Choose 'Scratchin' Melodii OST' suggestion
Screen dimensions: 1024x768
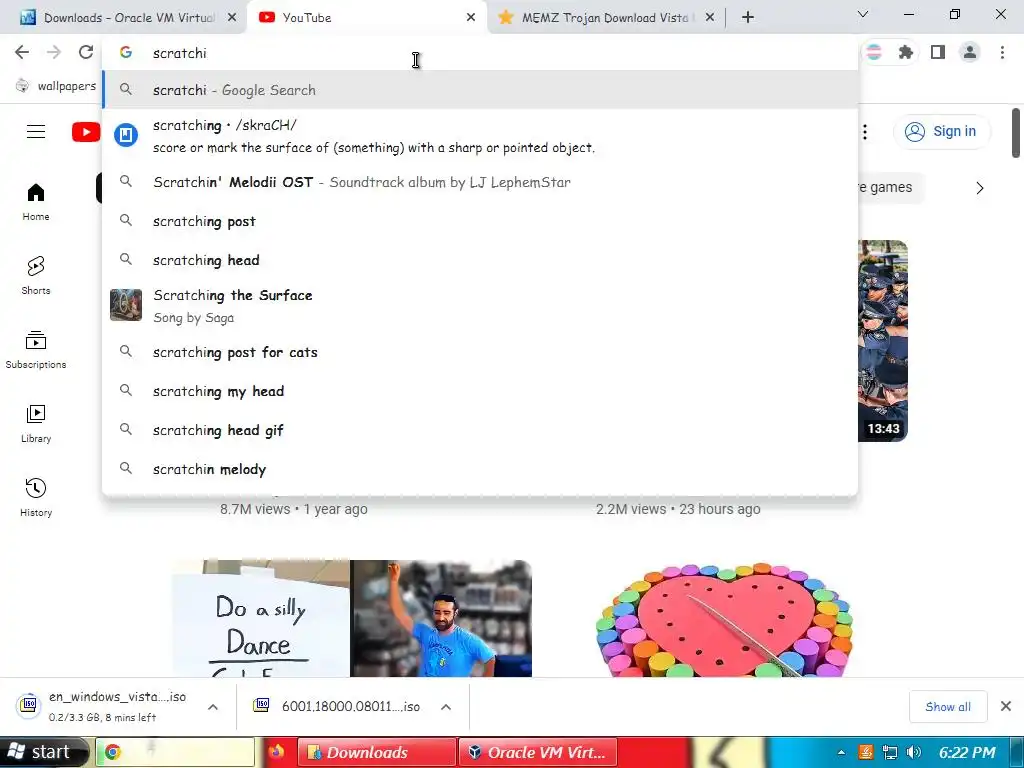coord(480,182)
